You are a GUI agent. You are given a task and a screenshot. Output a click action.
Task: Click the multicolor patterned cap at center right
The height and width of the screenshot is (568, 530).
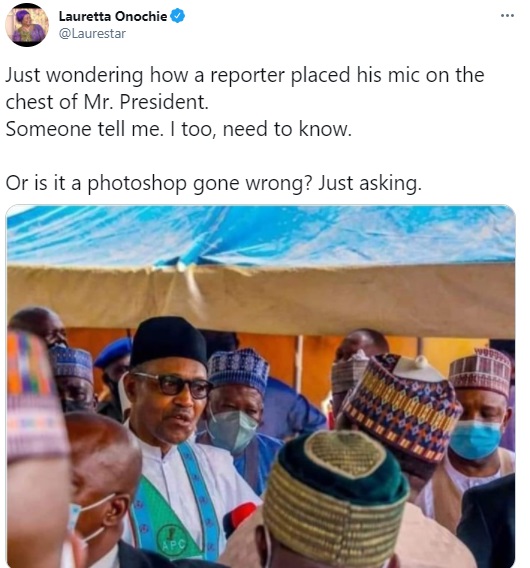point(401,405)
